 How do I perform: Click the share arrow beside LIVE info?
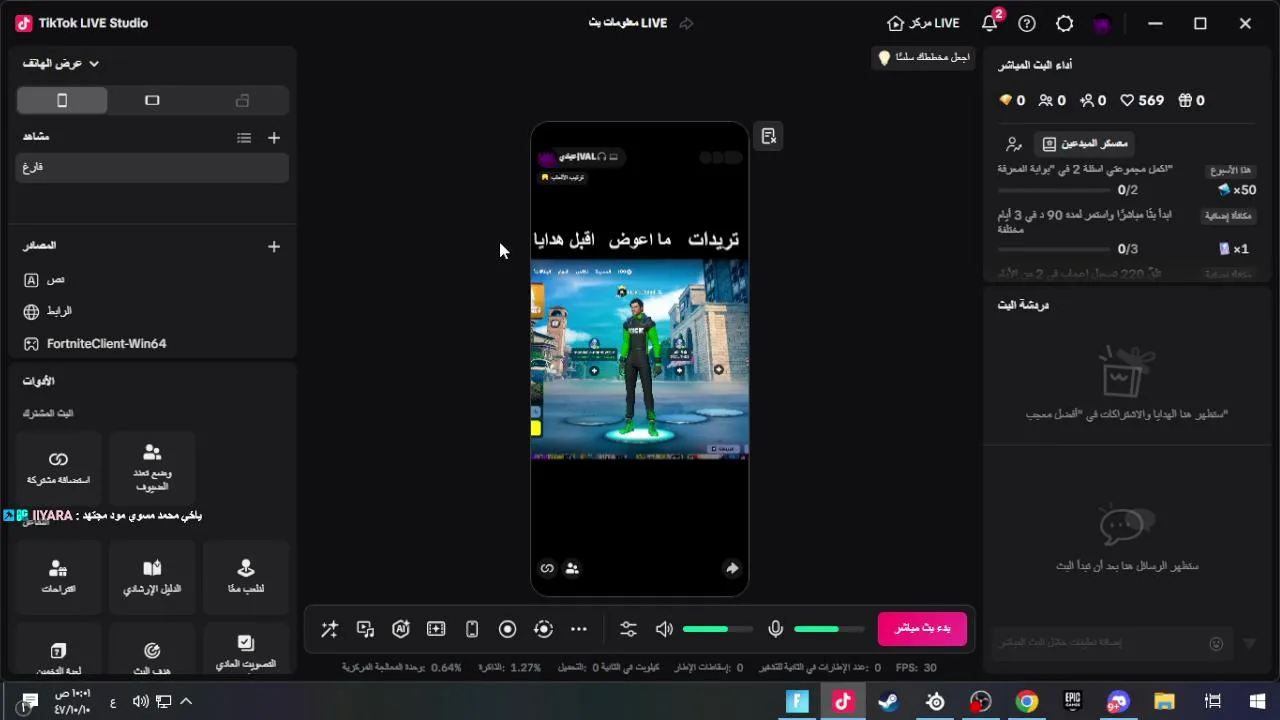[x=686, y=23]
